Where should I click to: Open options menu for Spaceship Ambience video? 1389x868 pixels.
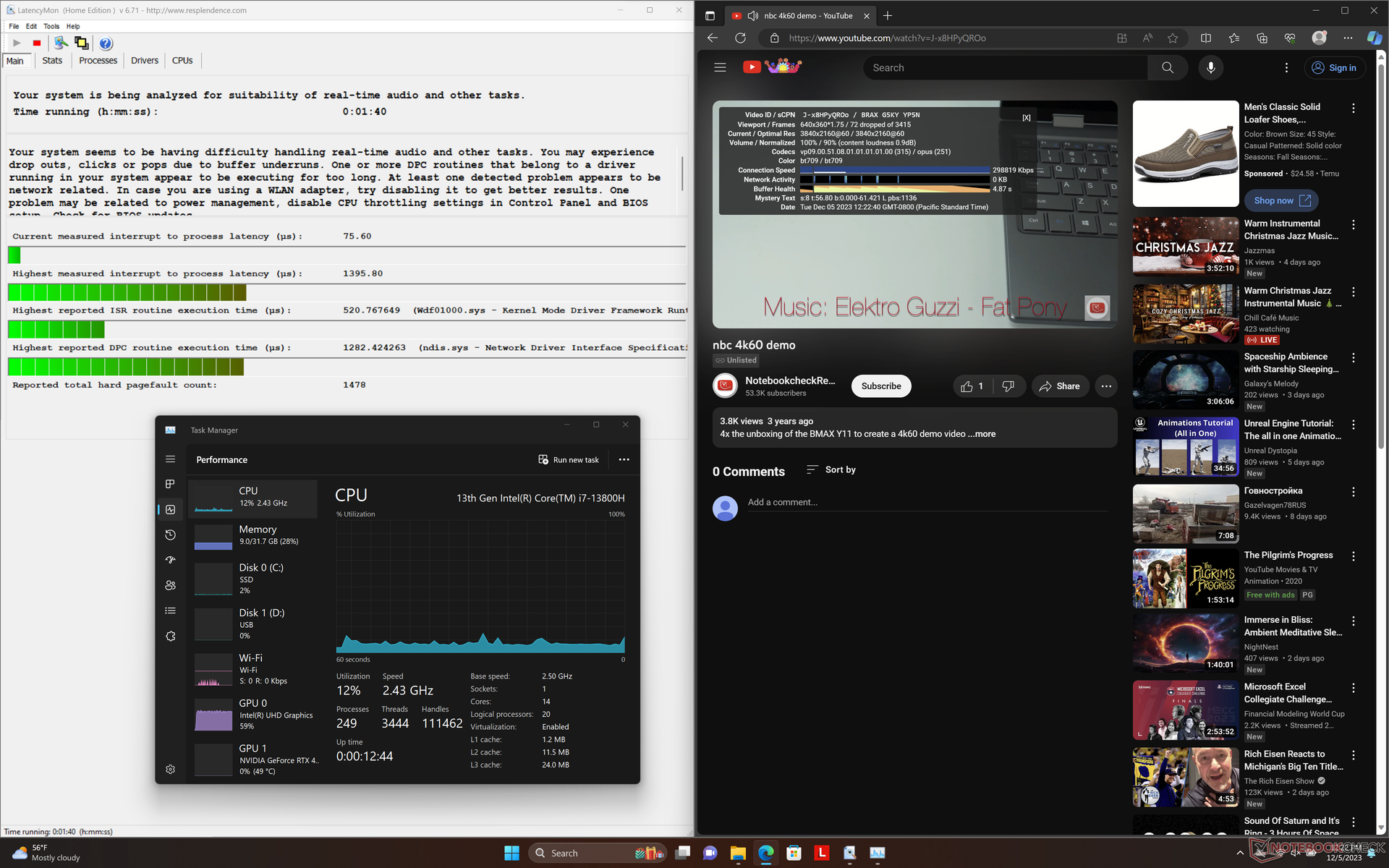tap(1353, 358)
